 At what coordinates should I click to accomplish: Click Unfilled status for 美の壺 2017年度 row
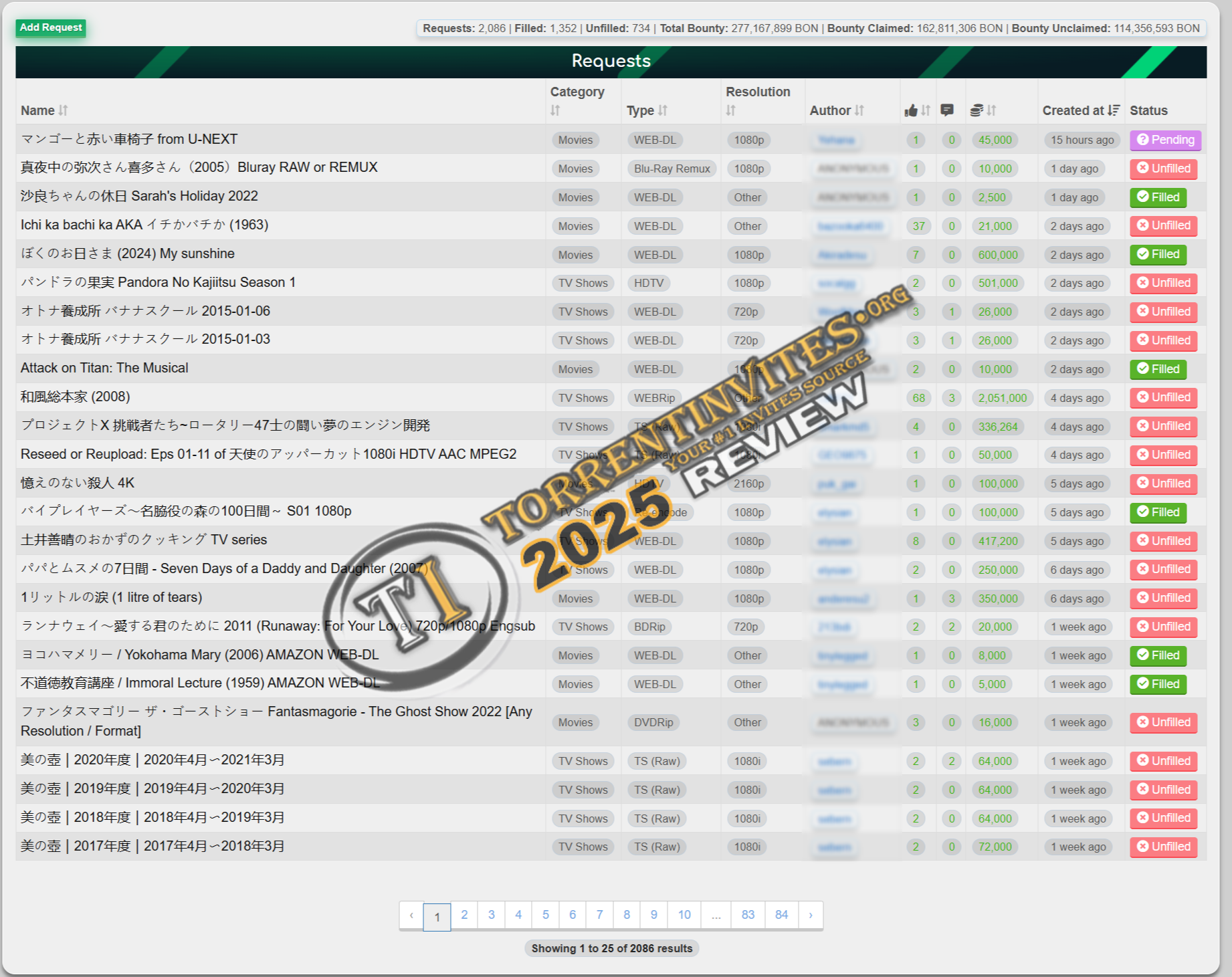click(x=1164, y=847)
